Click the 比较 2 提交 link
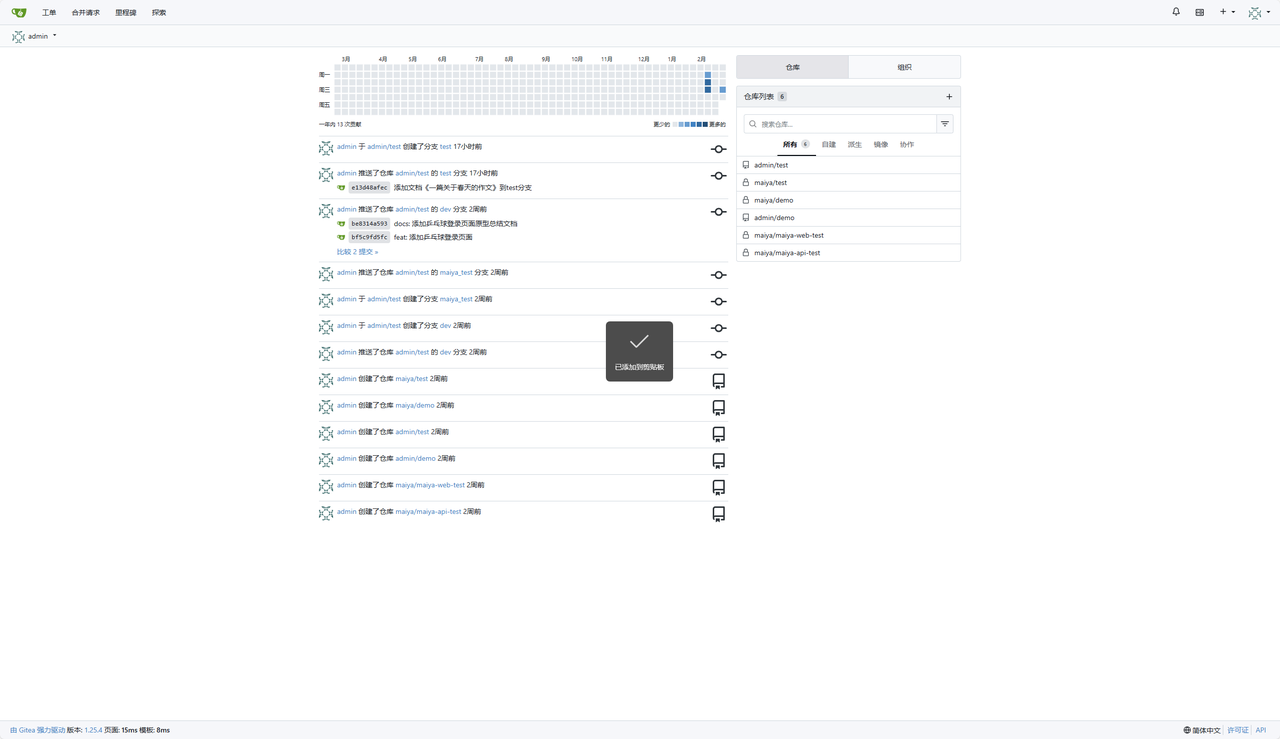The image size is (1280, 739). (357, 252)
